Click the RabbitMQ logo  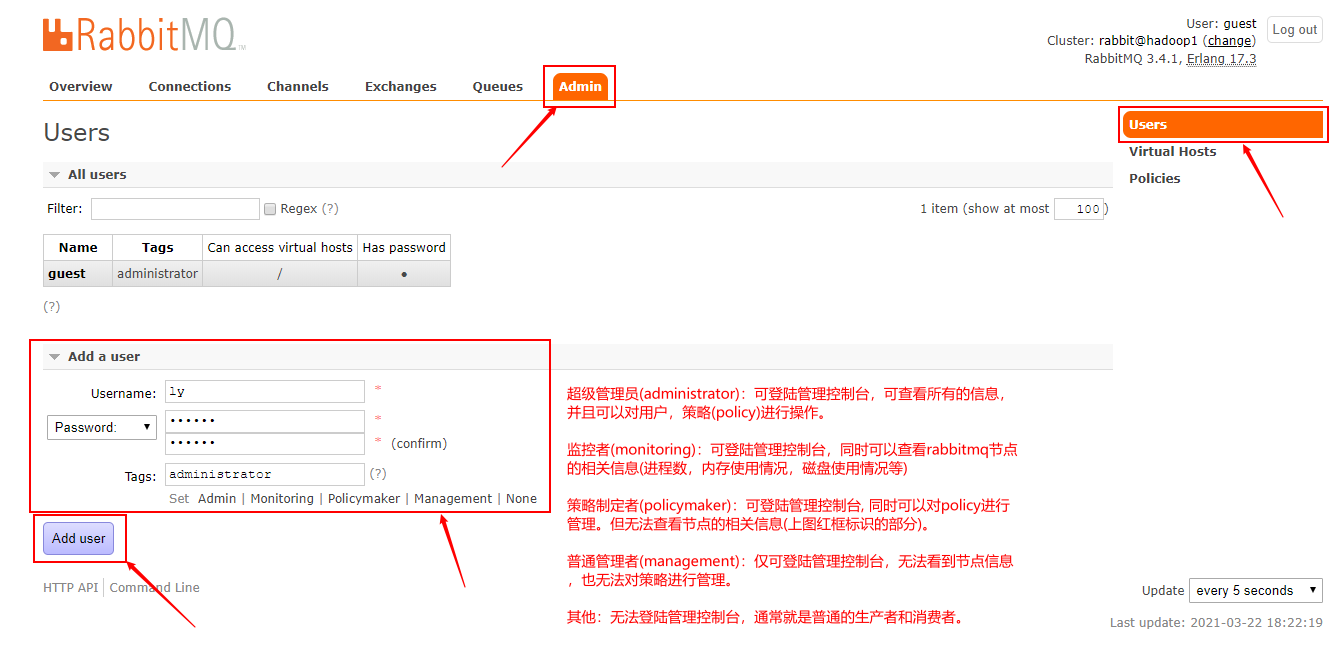pos(144,34)
